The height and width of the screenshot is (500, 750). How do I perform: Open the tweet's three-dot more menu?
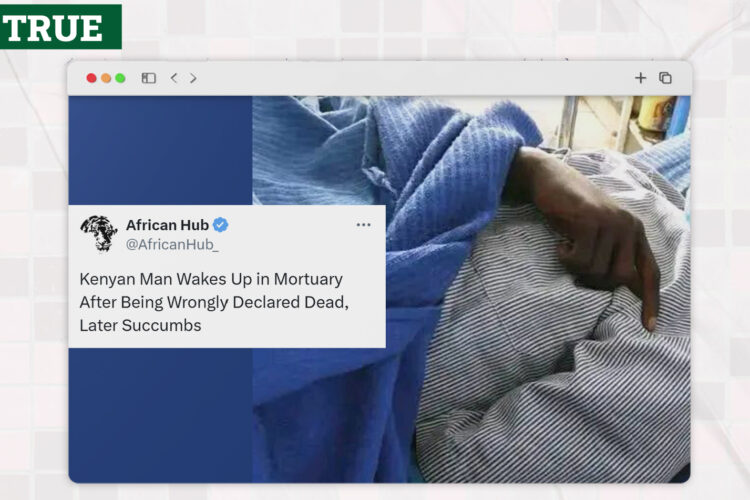364,225
